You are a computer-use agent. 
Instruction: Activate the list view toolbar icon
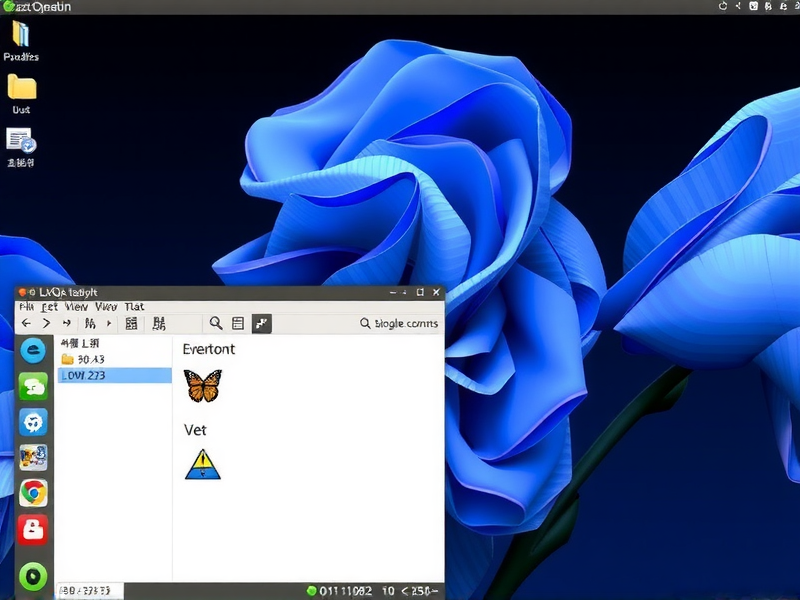point(237,323)
